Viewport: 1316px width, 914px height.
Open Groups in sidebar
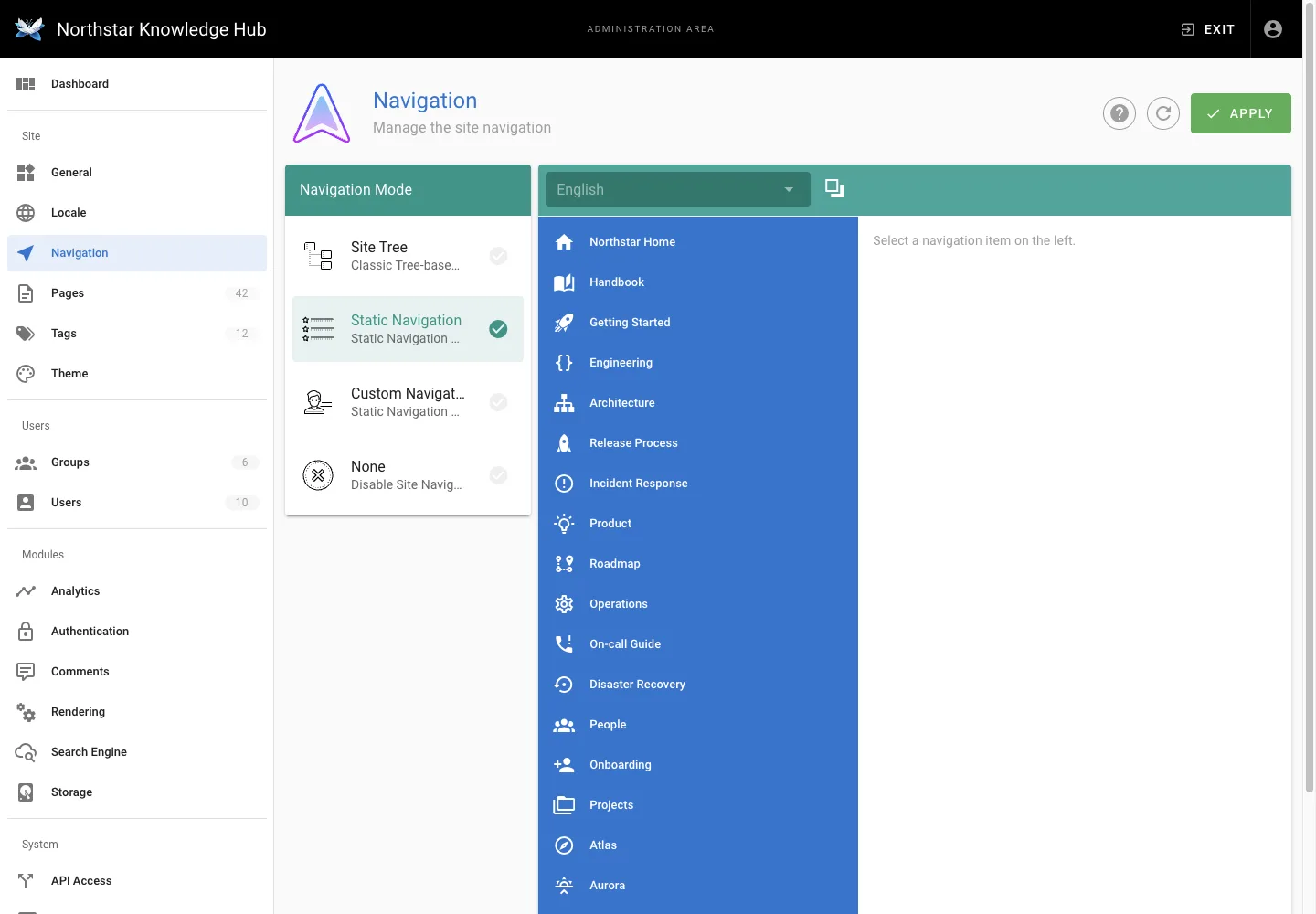(x=137, y=462)
